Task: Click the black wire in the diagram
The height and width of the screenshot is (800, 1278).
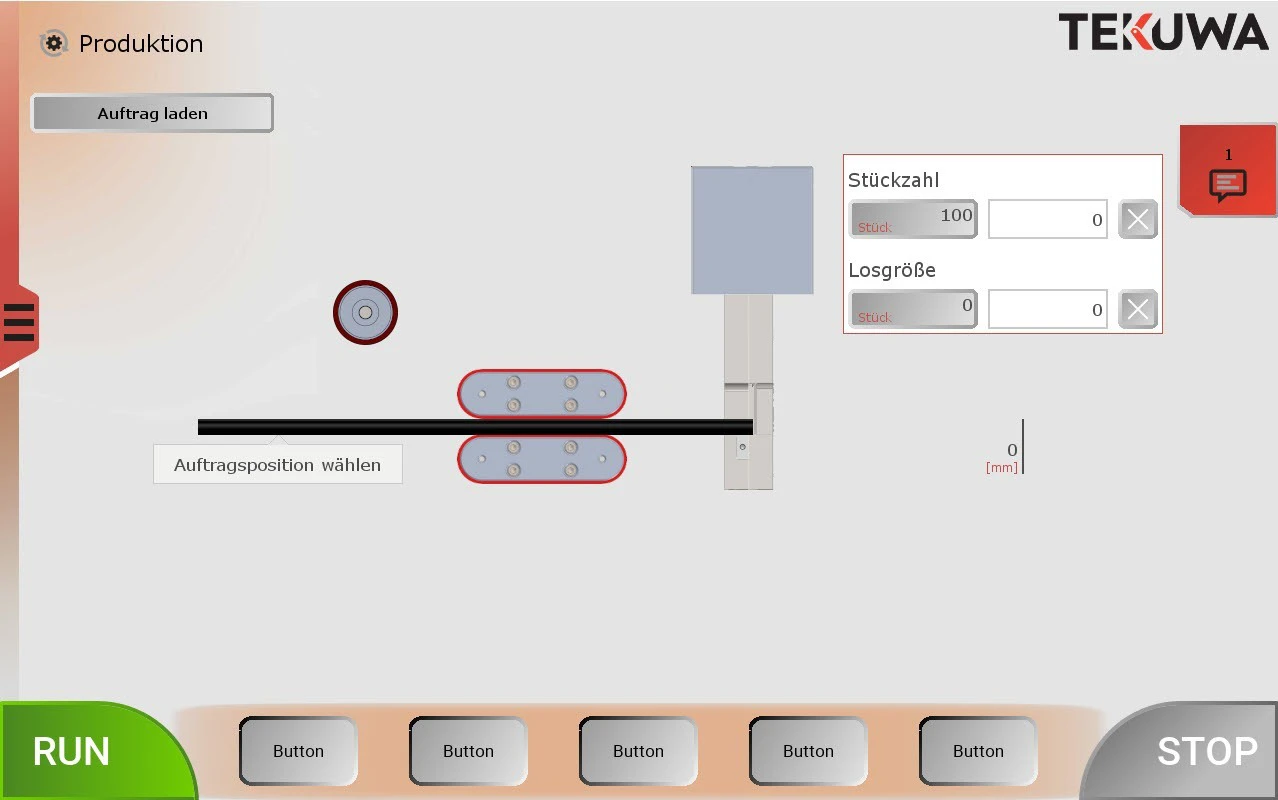Action: tap(330, 427)
